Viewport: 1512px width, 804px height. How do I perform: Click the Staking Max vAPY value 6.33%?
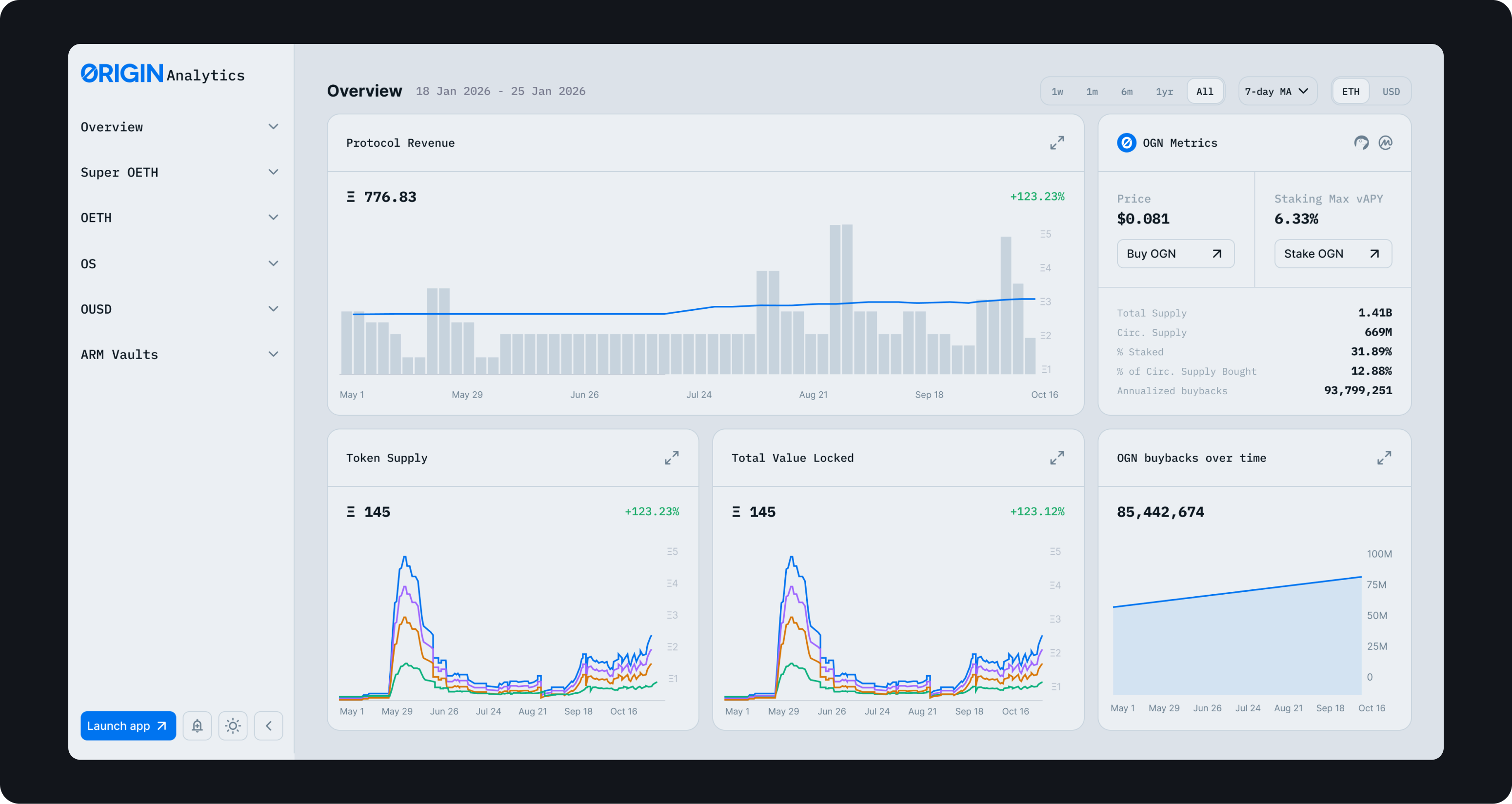pos(1296,219)
